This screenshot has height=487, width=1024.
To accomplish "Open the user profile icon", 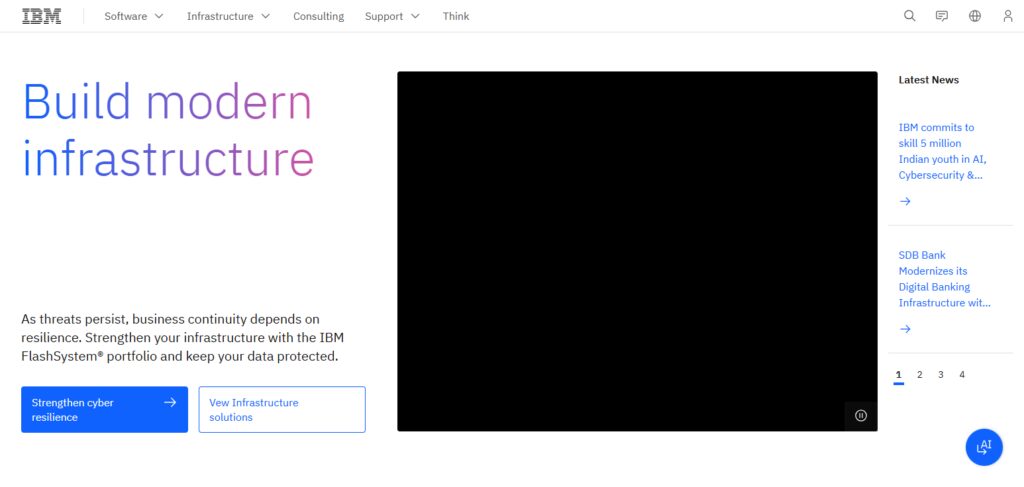I will [1008, 16].
